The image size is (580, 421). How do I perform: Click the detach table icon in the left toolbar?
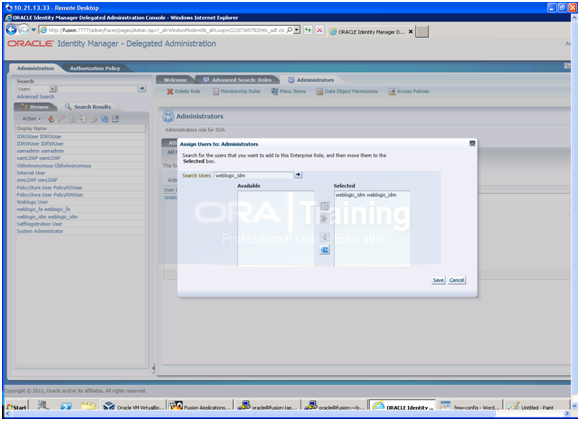(115, 119)
